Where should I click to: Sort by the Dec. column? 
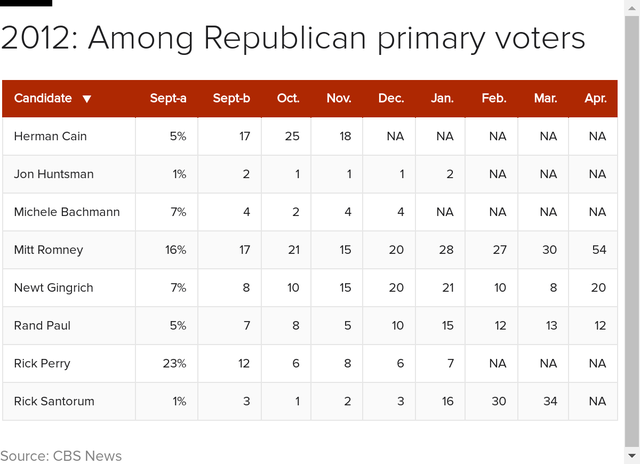coord(391,98)
